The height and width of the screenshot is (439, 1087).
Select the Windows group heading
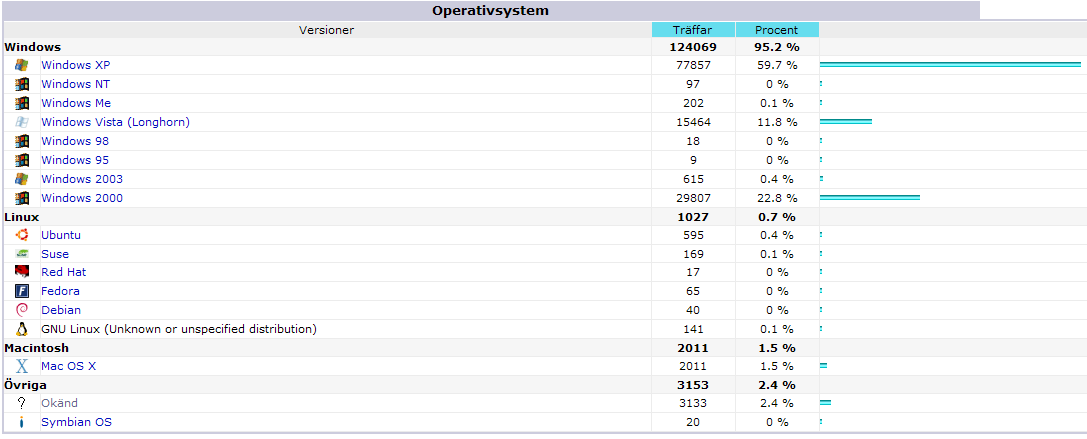[33, 47]
